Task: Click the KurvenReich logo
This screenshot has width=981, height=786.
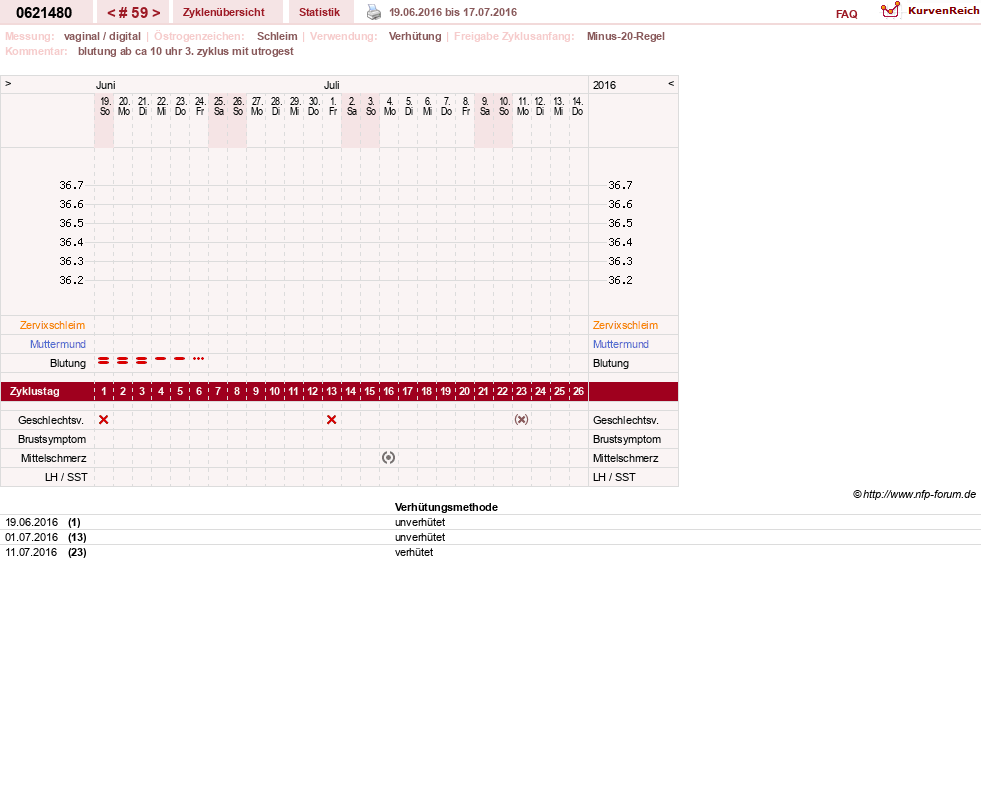Action: 930,11
